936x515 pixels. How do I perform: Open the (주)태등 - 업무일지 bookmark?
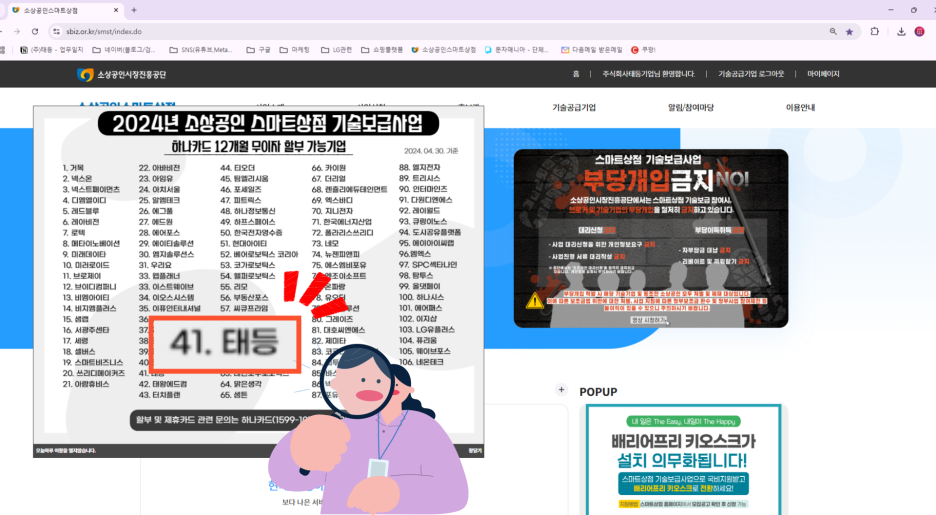52,50
